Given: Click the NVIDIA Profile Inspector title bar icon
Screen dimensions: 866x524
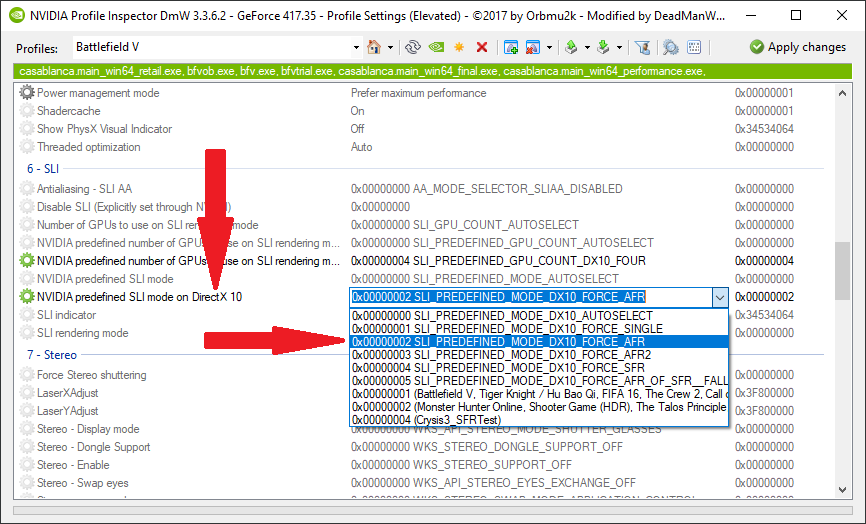Looking at the screenshot, I should click(x=17, y=15).
